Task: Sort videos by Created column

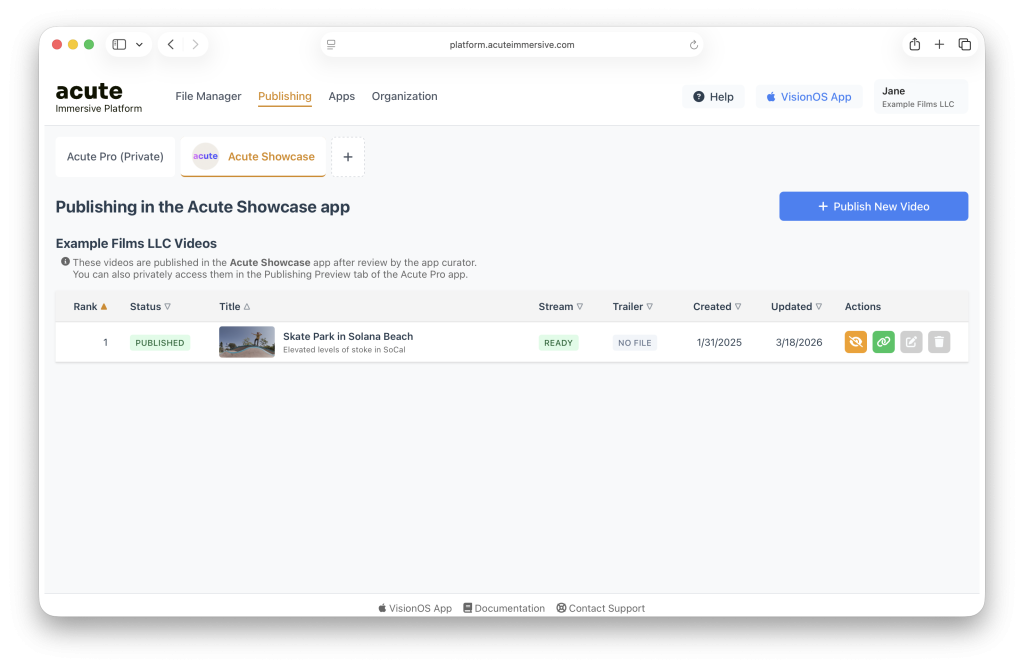Action: (717, 307)
